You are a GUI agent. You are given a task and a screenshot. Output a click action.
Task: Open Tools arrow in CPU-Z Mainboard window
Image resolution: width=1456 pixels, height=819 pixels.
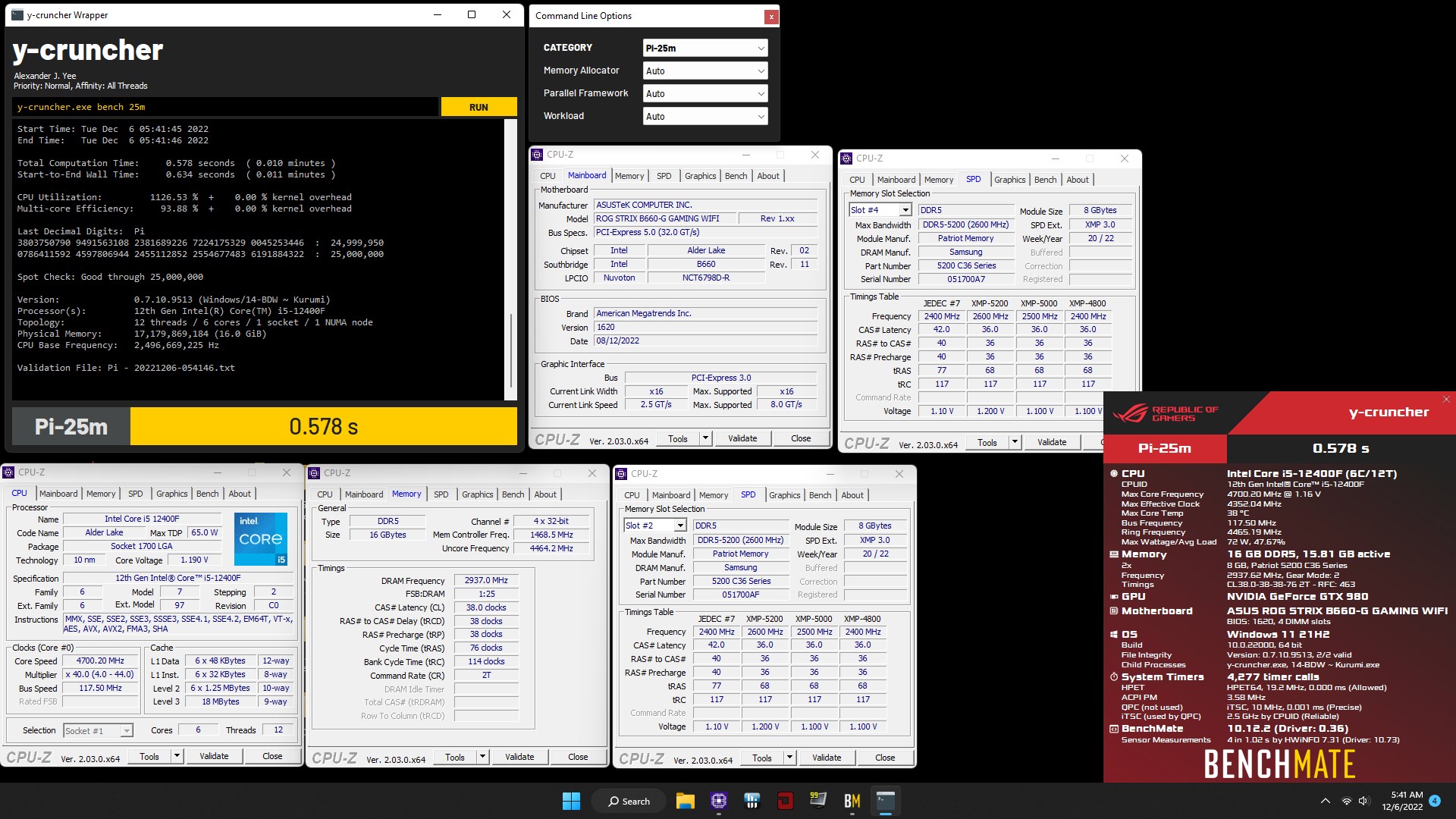pos(705,438)
